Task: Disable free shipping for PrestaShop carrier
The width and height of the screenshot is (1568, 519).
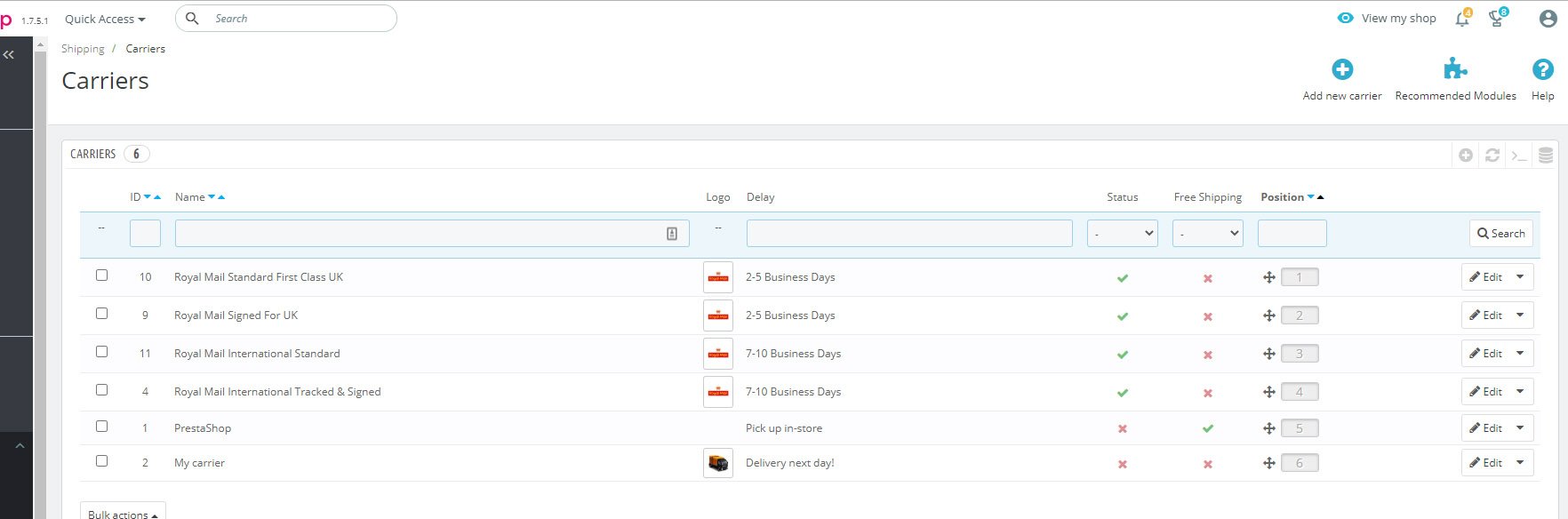Action: tap(1208, 428)
